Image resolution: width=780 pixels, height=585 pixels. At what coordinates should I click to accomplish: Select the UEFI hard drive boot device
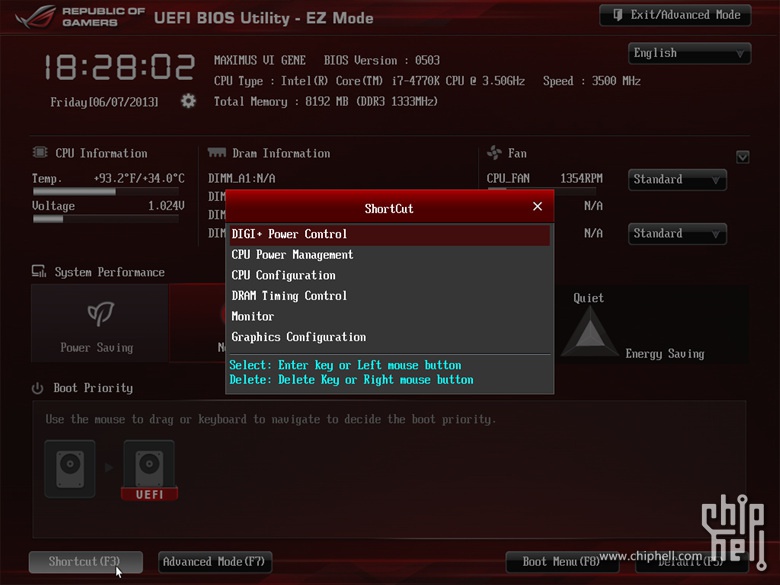[149, 470]
